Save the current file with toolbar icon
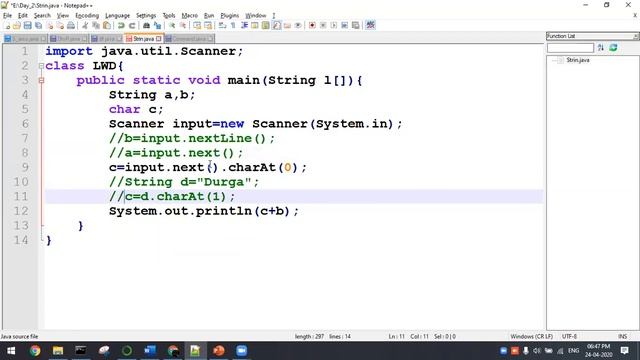 (x=27, y=25)
